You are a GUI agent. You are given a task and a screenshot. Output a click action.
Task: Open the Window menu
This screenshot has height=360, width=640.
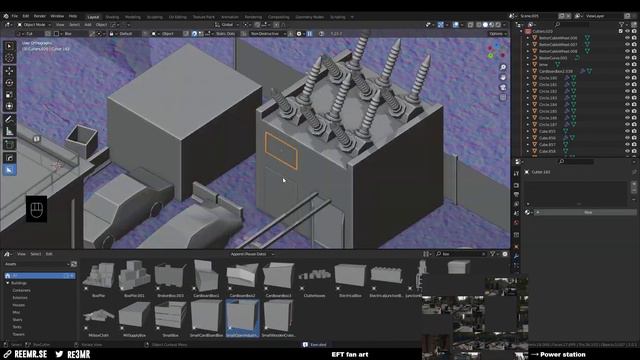pyautogui.click(x=57, y=16)
